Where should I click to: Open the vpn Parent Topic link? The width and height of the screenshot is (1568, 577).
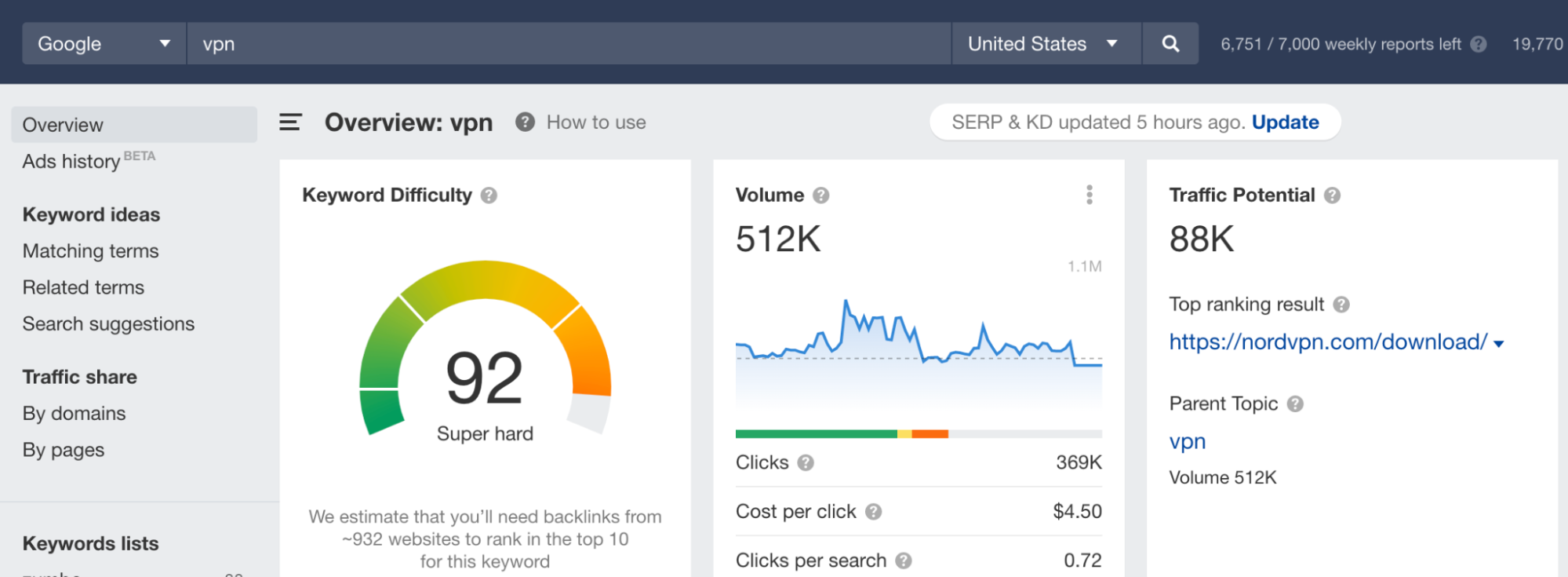[1187, 441]
